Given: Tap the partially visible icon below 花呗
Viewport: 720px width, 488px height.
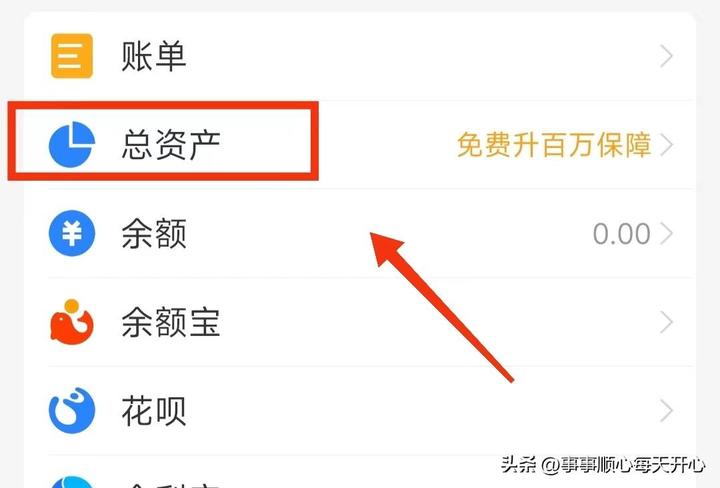Looking at the screenshot, I should click(x=72, y=482).
